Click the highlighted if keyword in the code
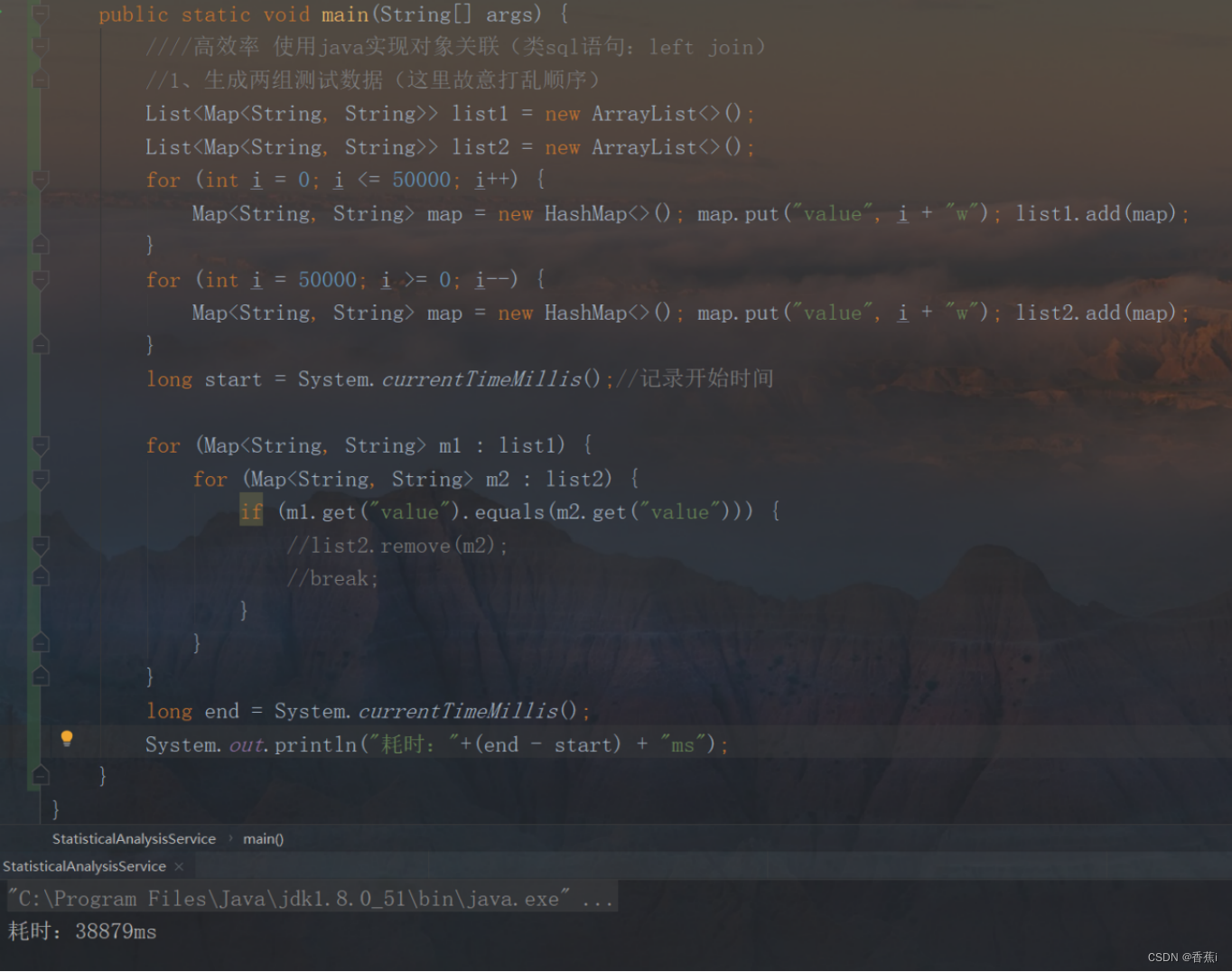Screen dimensions: 1232x972 (251, 511)
